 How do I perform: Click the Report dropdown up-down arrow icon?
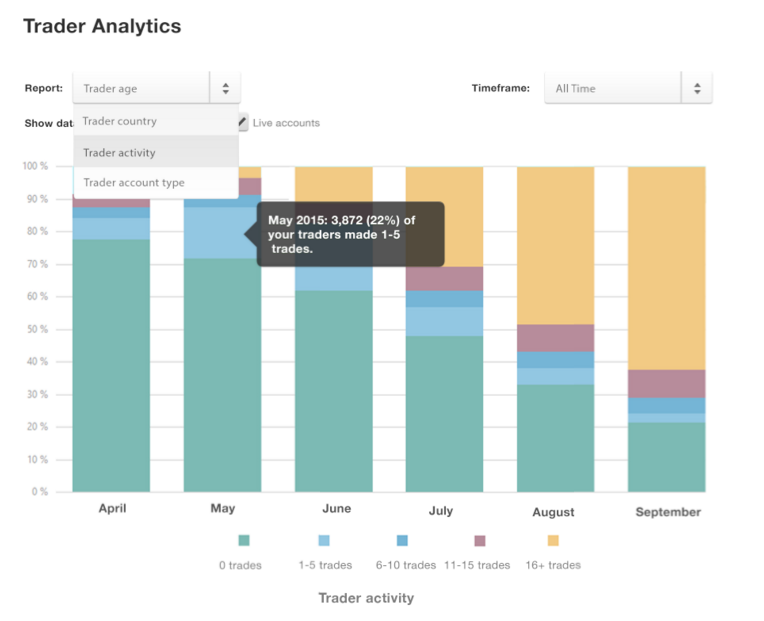pyautogui.click(x=225, y=88)
